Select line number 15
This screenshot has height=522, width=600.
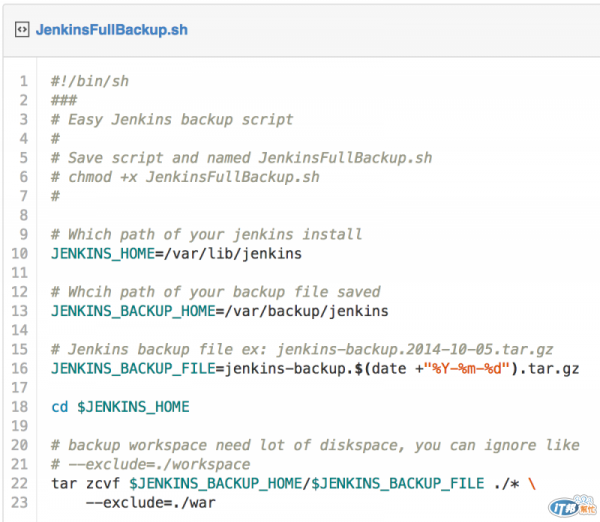click(x=20, y=349)
